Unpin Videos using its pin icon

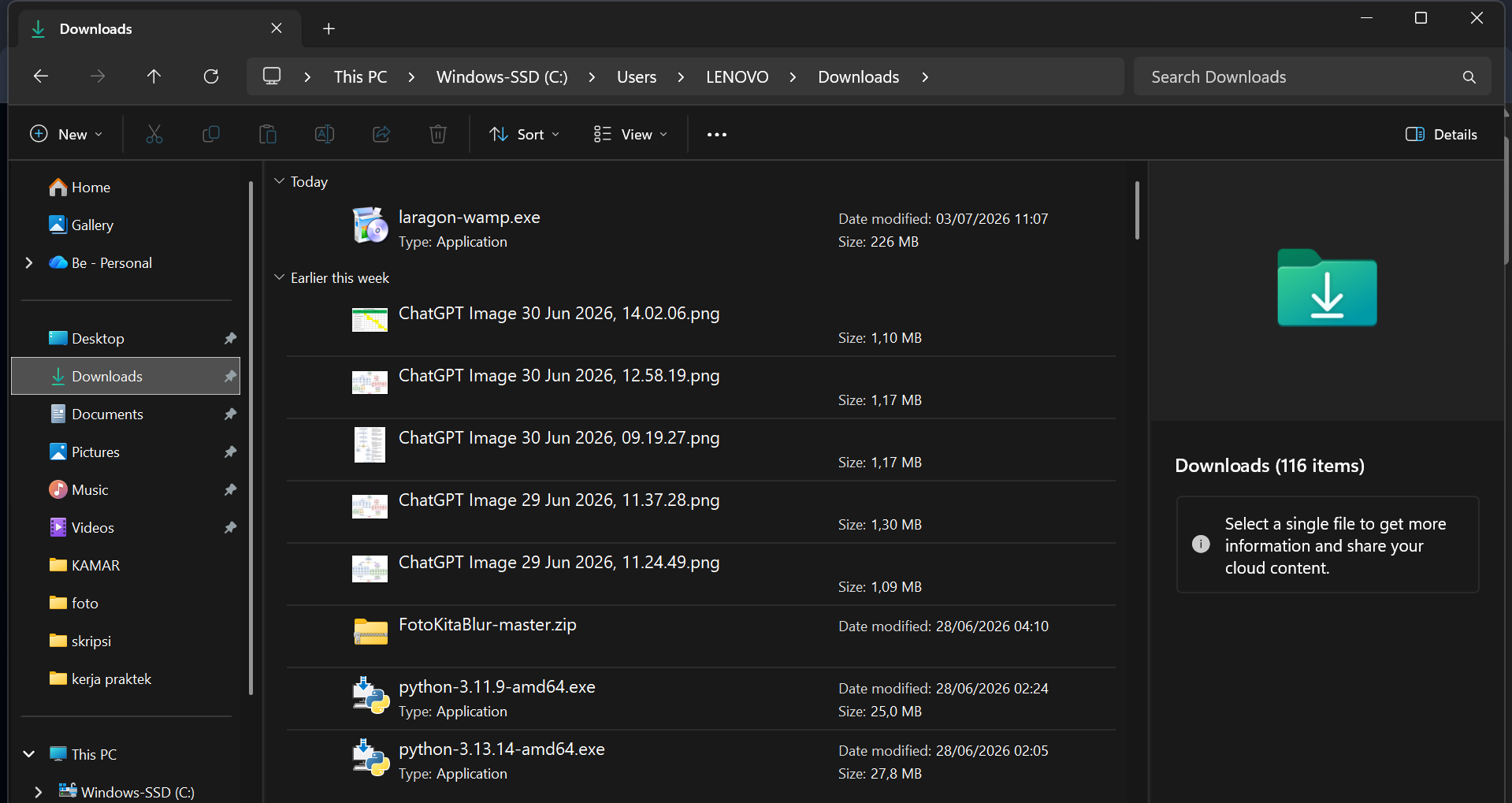[230, 528]
